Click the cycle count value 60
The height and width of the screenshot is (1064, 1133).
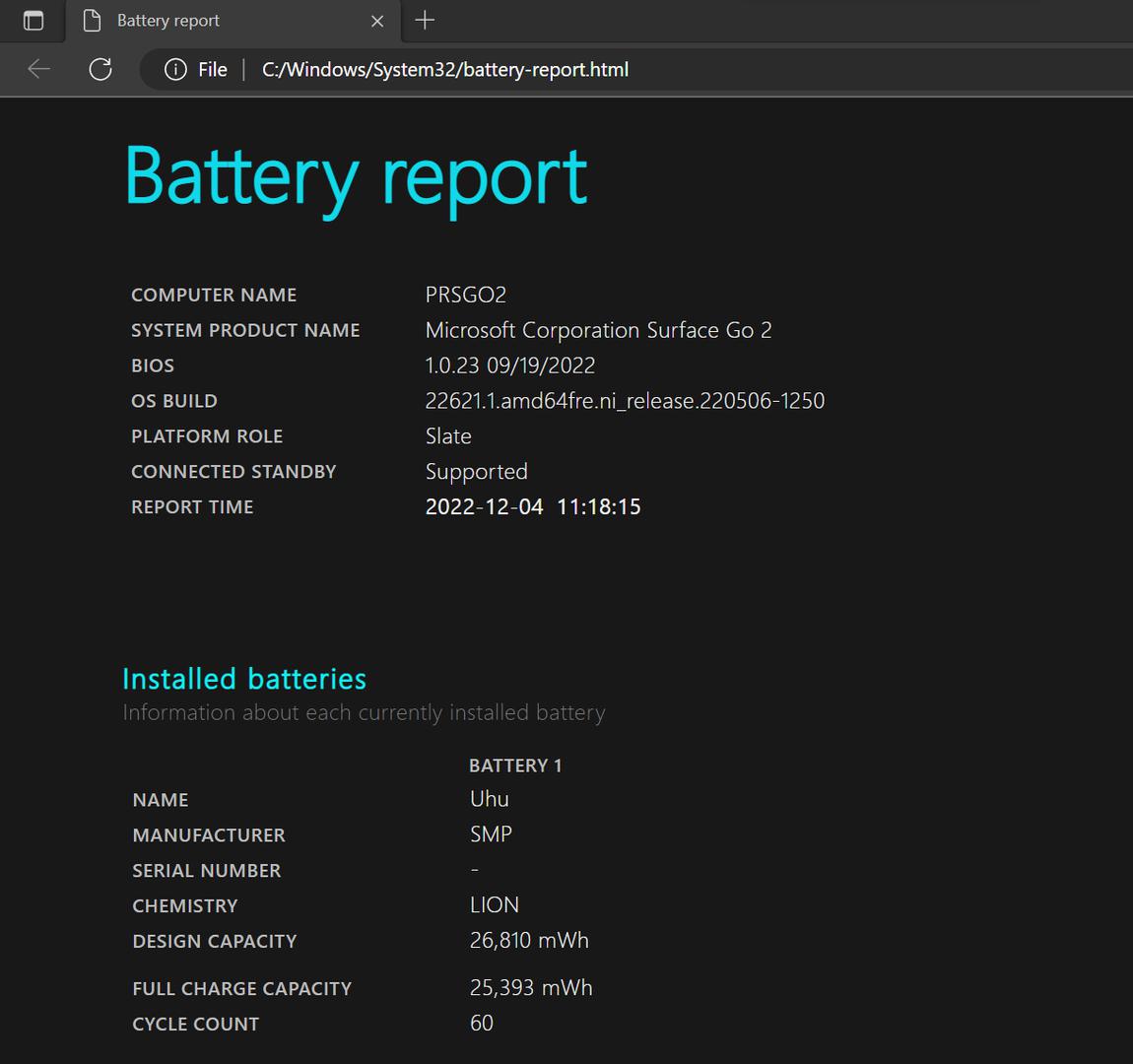pos(482,1024)
